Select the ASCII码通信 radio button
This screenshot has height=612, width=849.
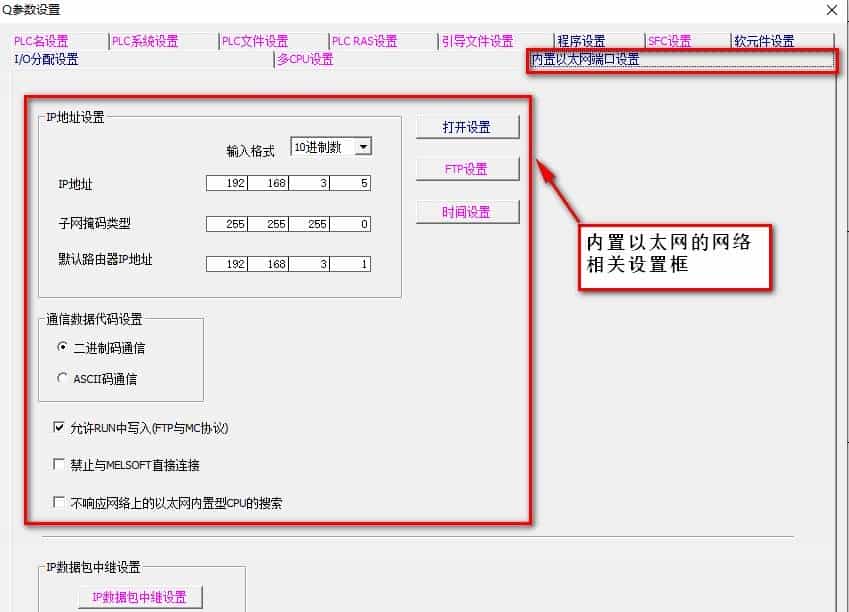point(60,378)
